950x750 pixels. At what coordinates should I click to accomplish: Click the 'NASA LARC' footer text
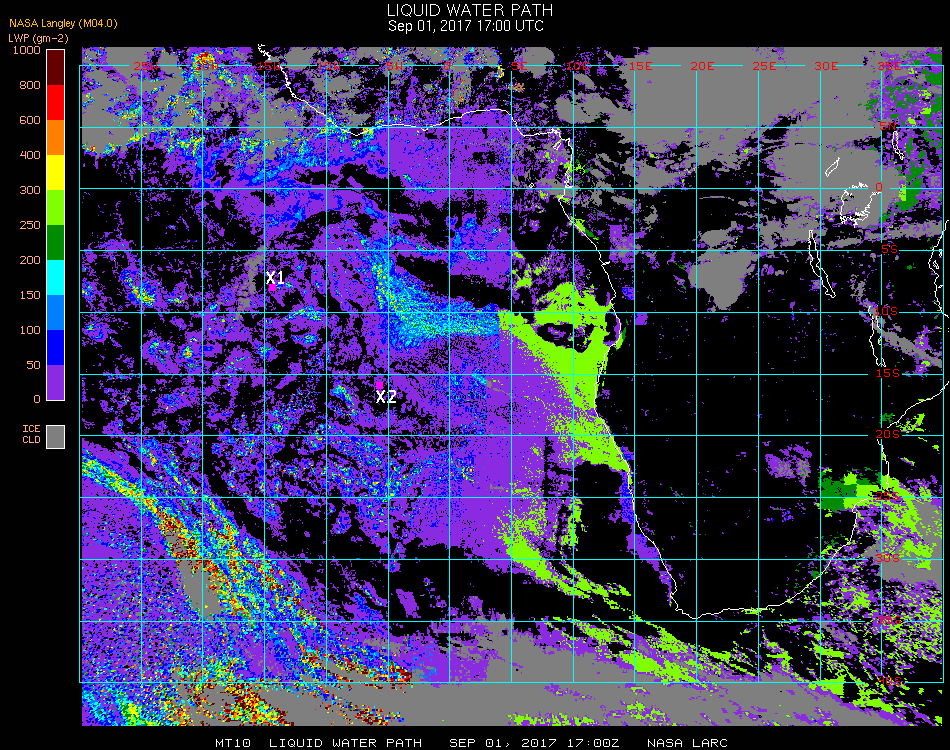pos(687,743)
